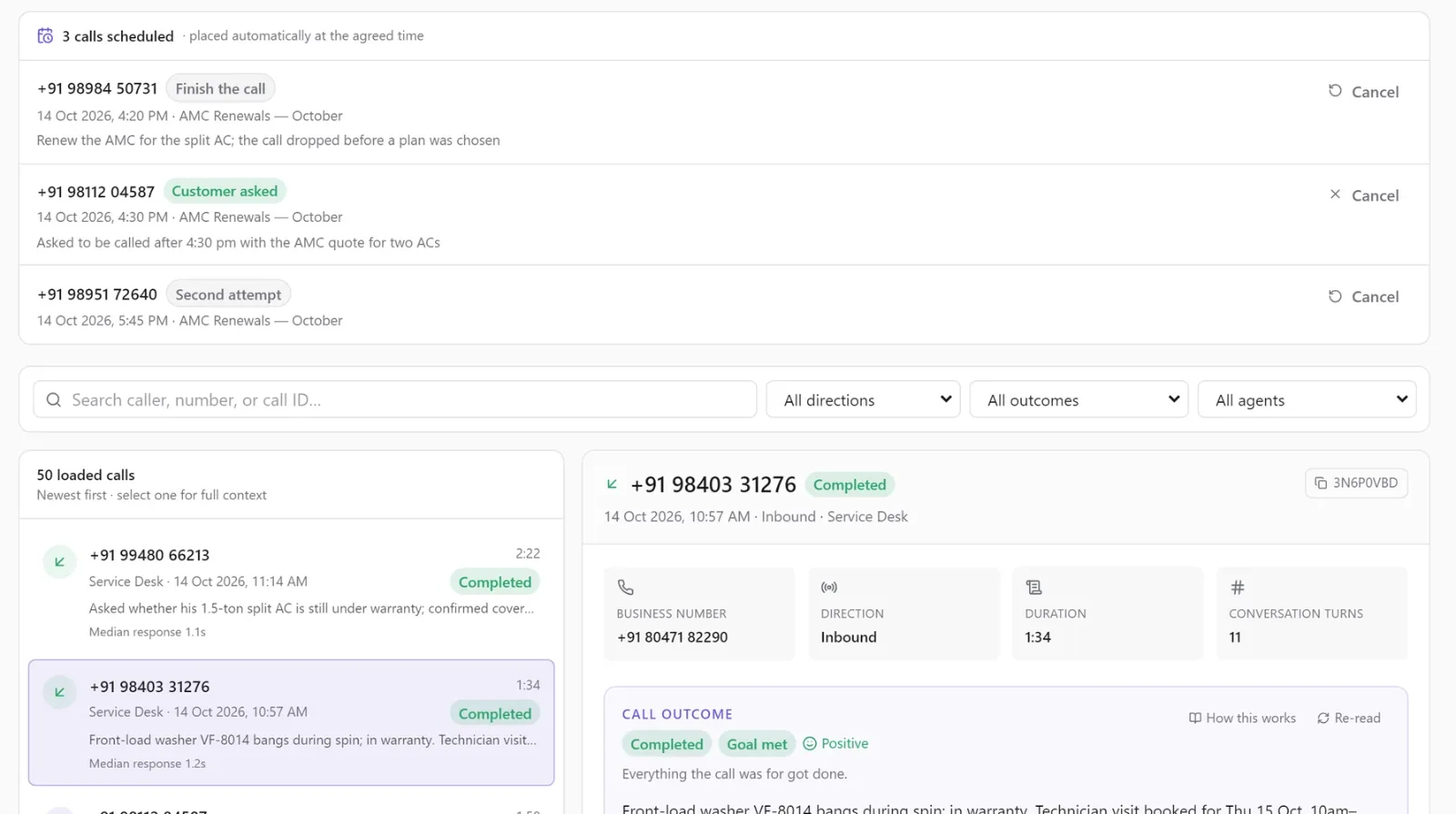Click the inbound arrow icon in detail header
Viewport: 1456px width, 814px height.
[x=612, y=484]
